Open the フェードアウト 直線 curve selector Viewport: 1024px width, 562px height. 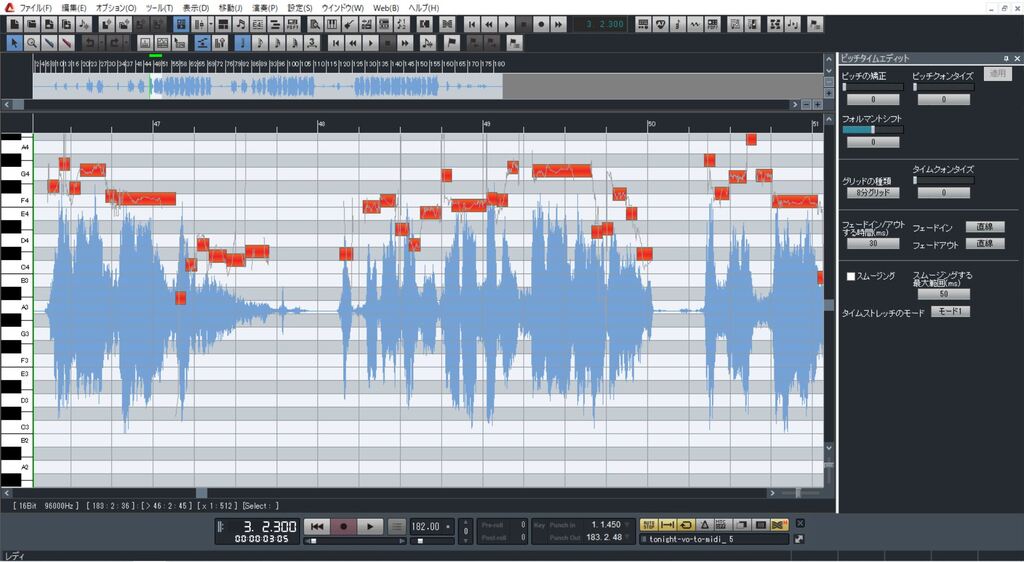click(x=985, y=243)
